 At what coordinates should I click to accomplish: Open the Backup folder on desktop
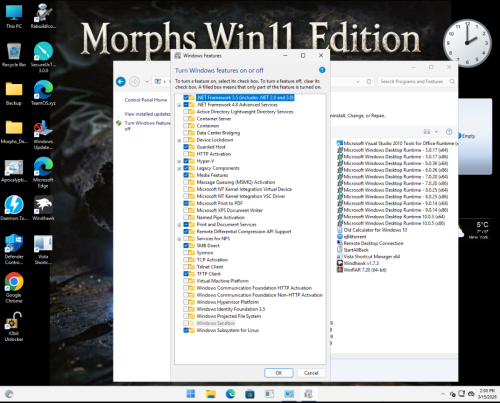tap(14, 93)
